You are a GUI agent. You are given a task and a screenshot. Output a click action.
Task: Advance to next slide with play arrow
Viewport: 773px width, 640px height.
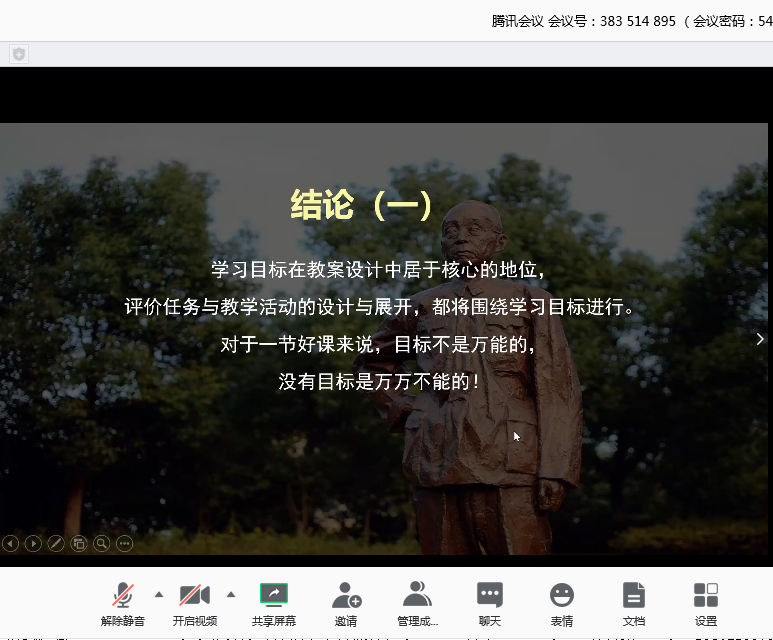pyautogui.click(x=33, y=543)
